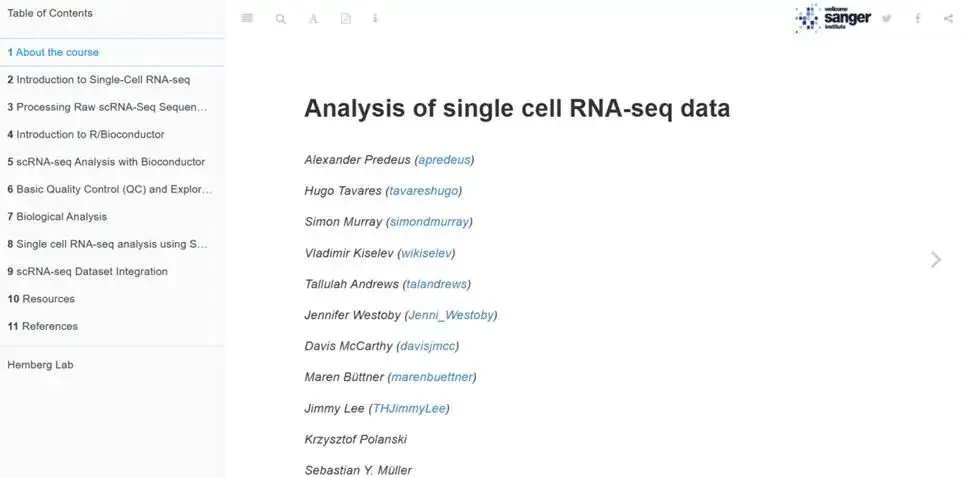Image resolution: width=968 pixels, height=478 pixels.
Task: Open the share options icon
Action: [x=948, y=18]
